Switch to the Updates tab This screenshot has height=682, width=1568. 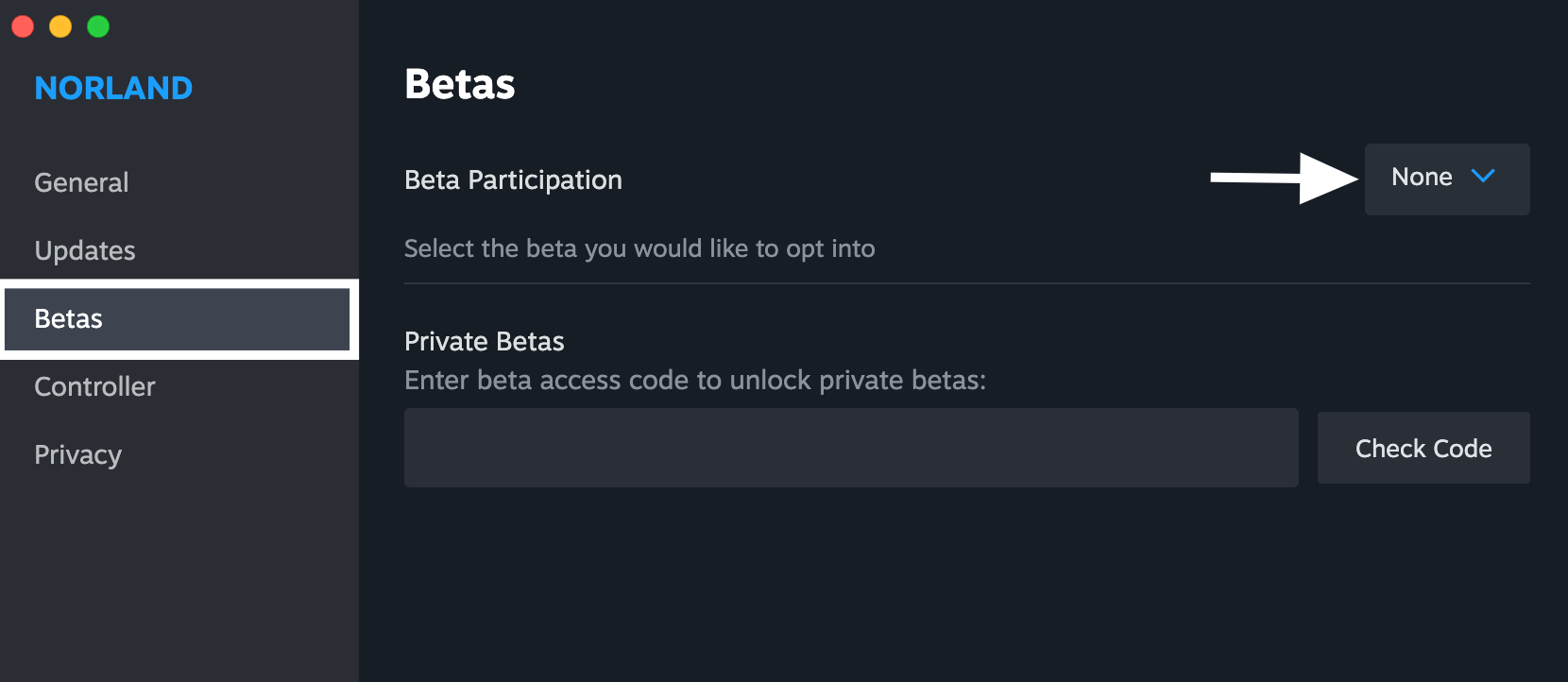coord(85,250)
